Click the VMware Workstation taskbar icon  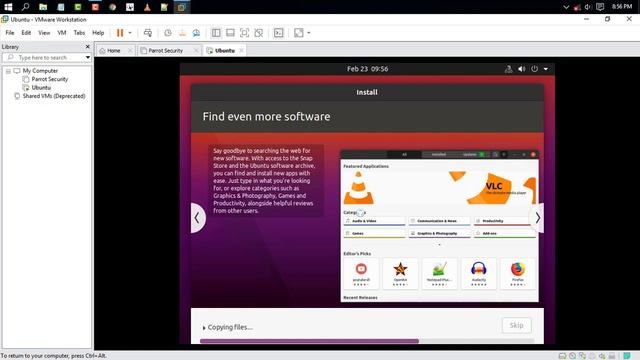(x=182, y=7)
